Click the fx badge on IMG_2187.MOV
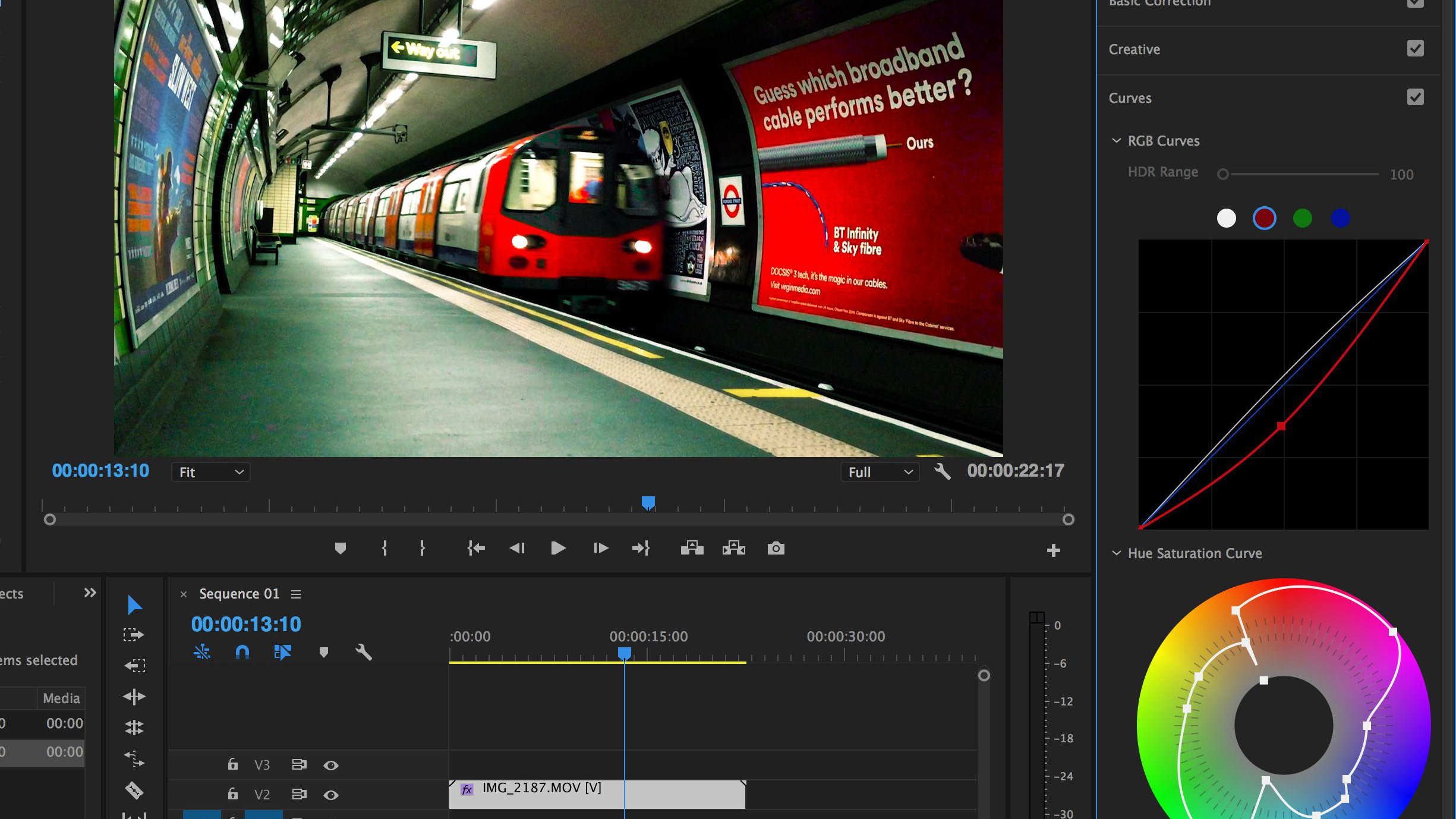This screenshot has width=1456, height=819. click(x=467, y=789)
